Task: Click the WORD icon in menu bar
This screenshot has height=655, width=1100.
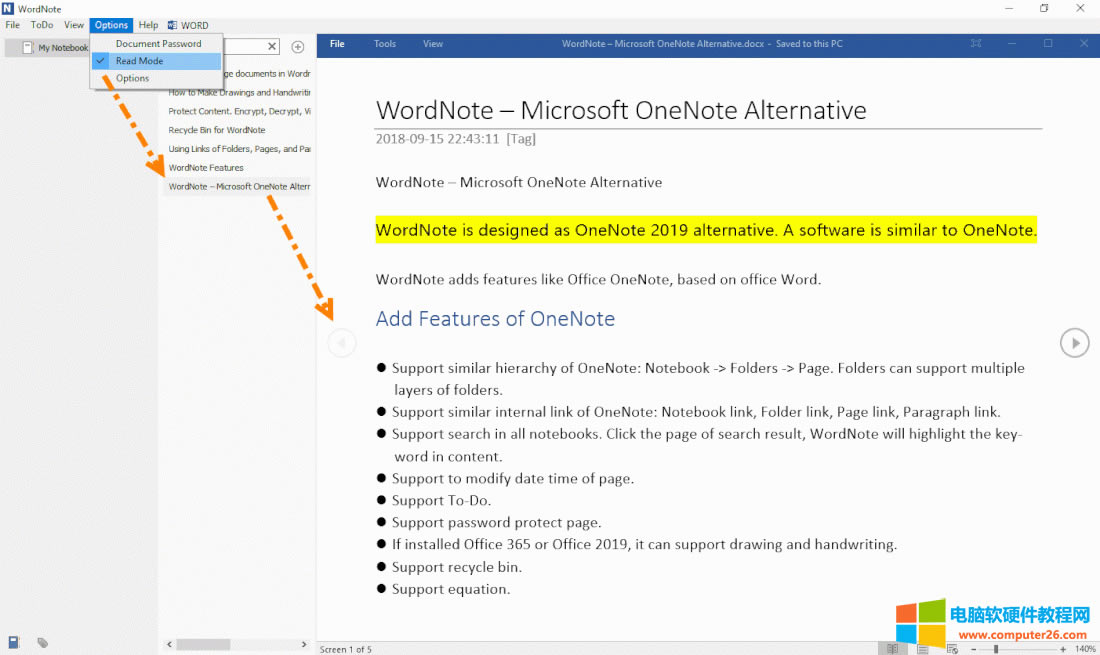Action: [x=188, y=25]
